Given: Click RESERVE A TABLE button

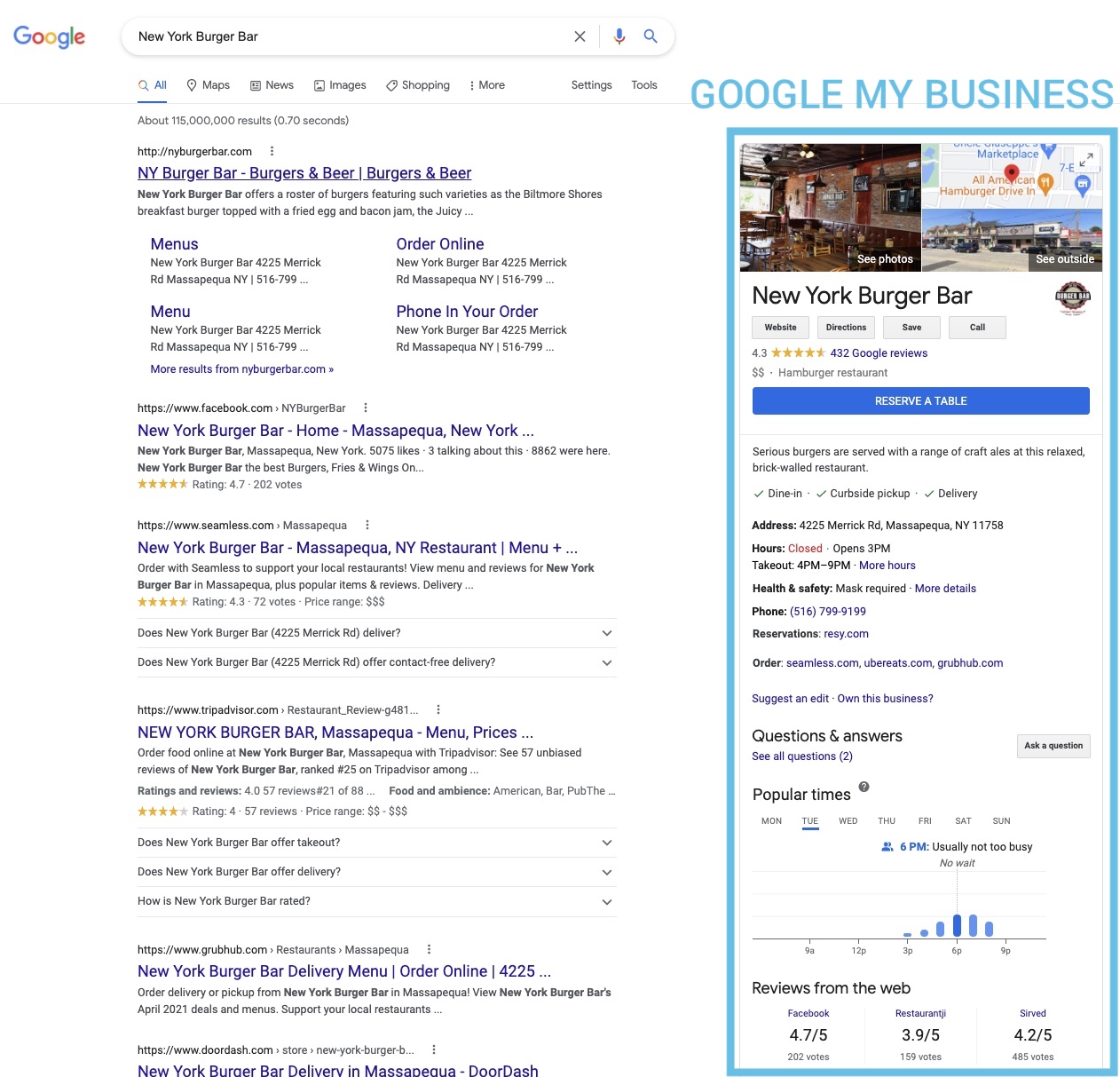Looking at the screenshot, I should [921, 401].
